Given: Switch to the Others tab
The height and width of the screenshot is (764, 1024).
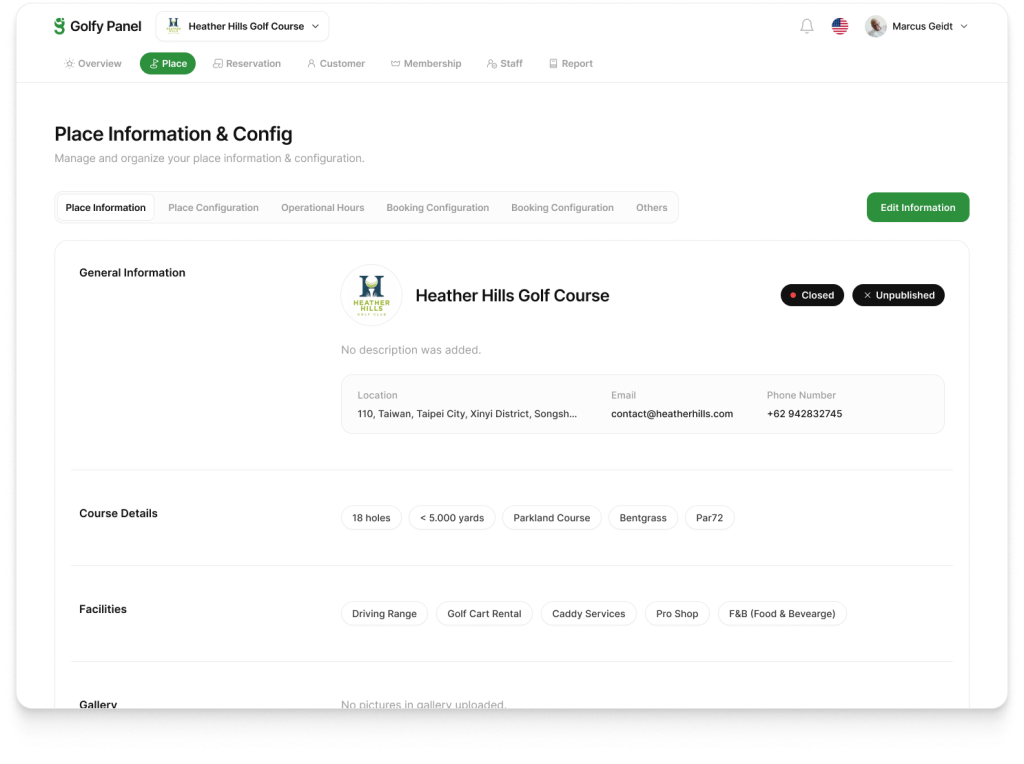Looking at the screenshot, I should point(652,208).
